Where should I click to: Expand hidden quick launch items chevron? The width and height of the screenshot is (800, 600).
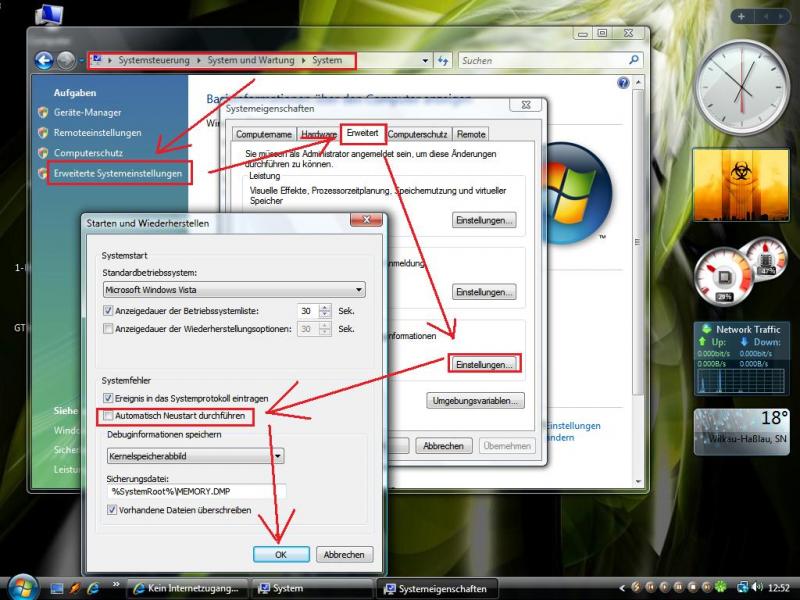click(x=116, y=586)
